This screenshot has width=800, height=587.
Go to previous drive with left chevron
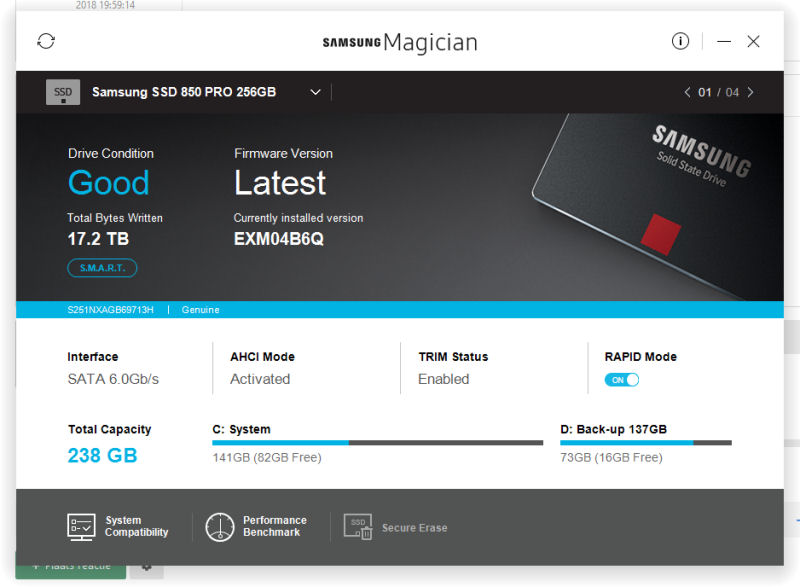(x=687, y=92)
